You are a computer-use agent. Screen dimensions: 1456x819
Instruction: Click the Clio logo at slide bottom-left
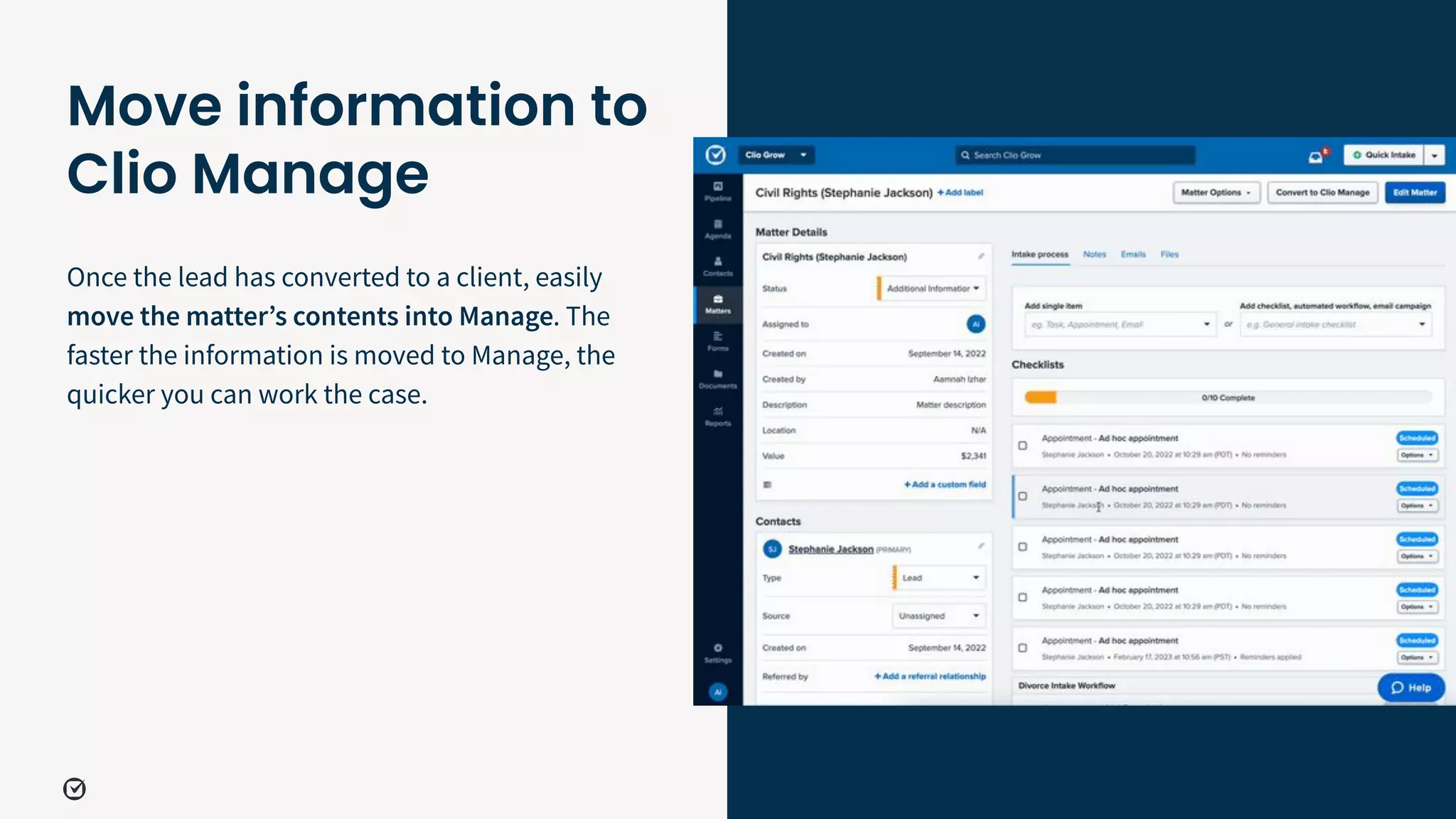[75, 788]
